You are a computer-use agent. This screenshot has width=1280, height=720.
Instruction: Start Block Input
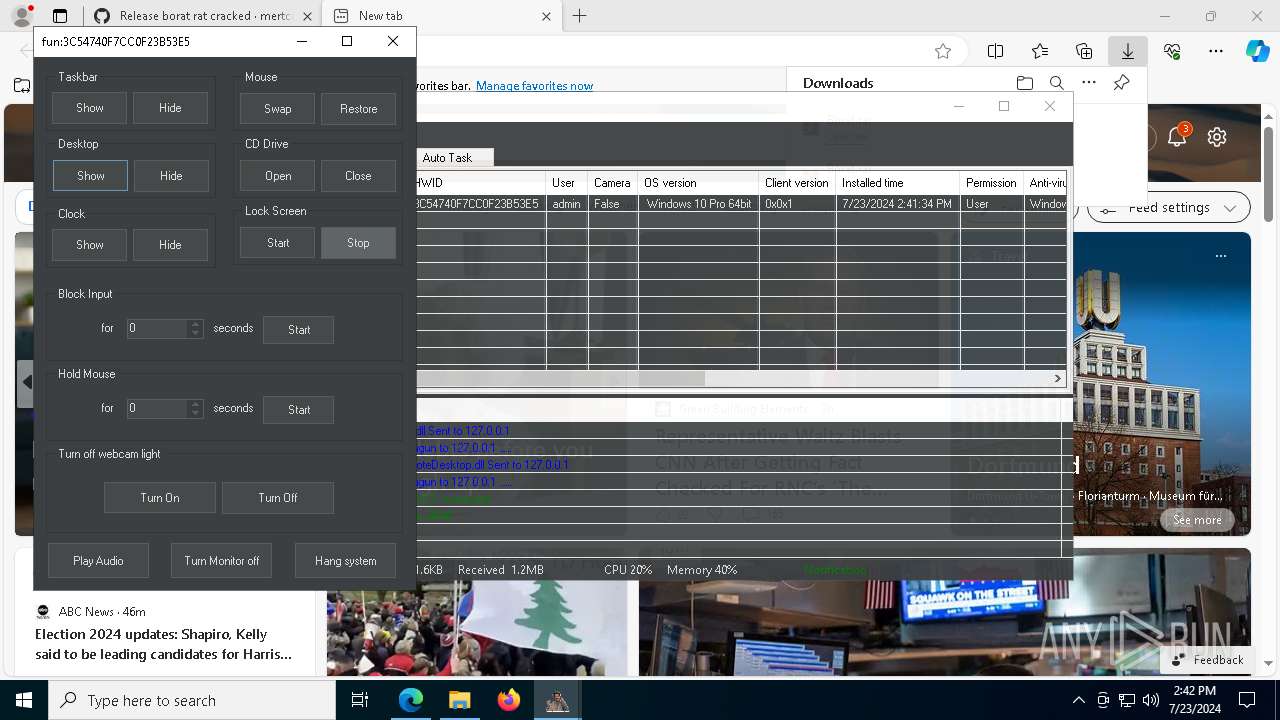tap(298, 330)
